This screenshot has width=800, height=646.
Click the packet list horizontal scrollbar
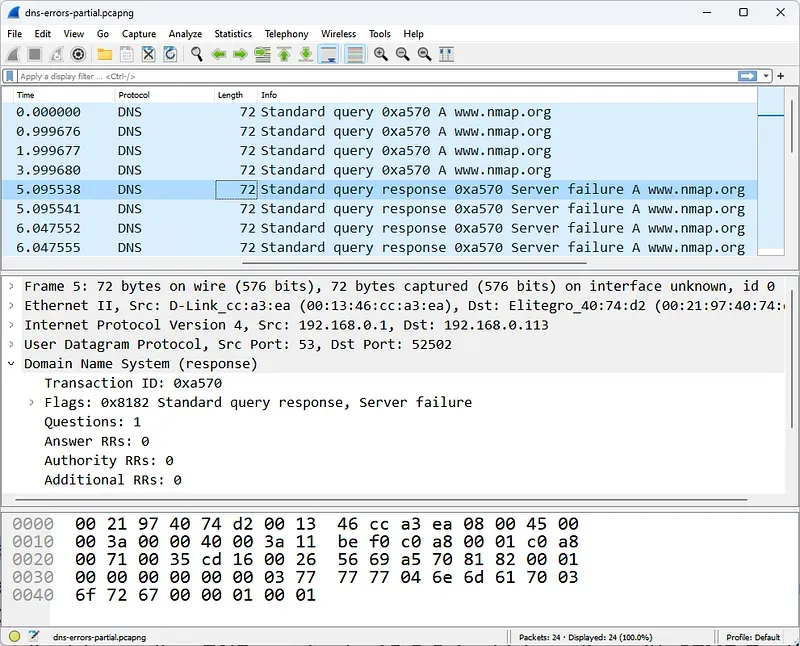pyautogui.click(x=414, y=263)
